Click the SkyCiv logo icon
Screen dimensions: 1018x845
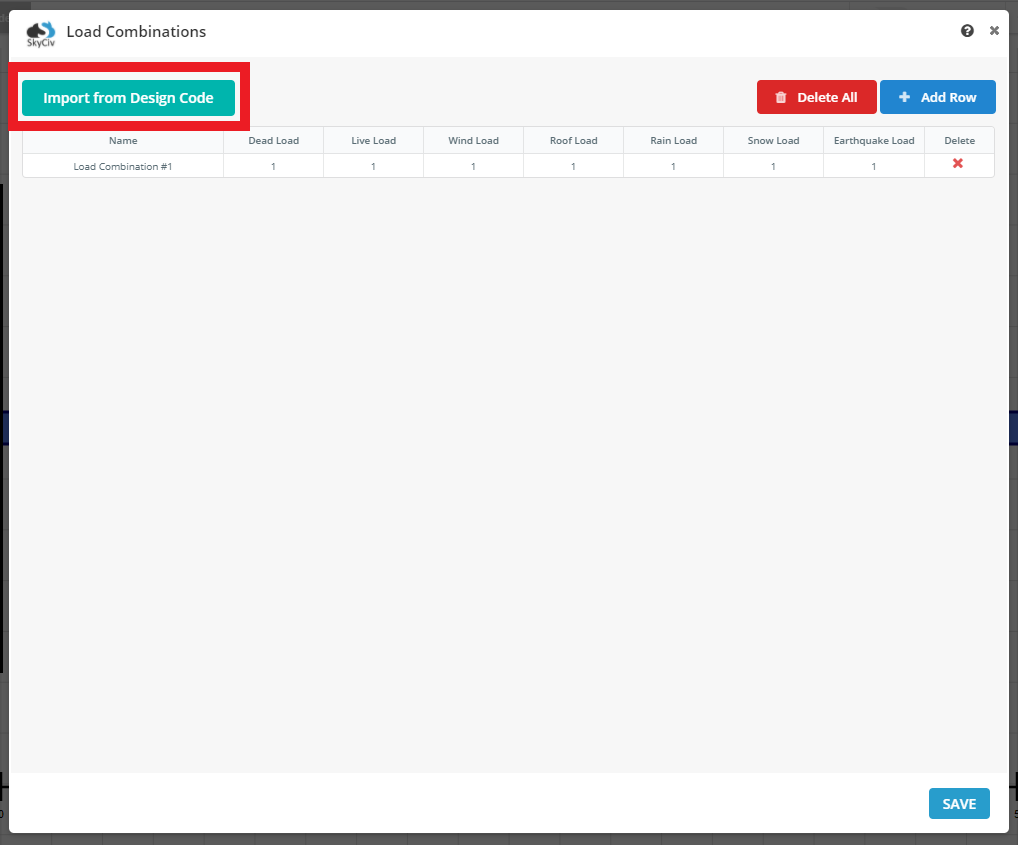pos(41,34)
